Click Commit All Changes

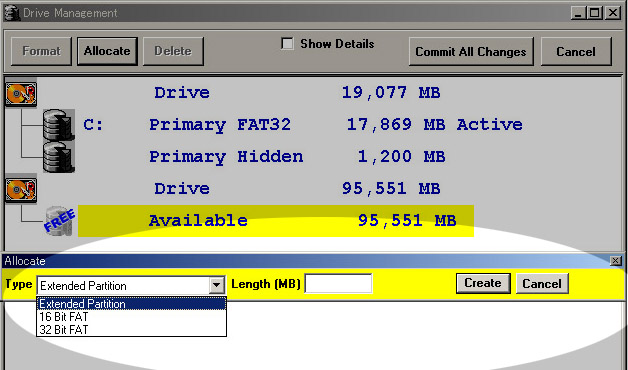[471, 52]
